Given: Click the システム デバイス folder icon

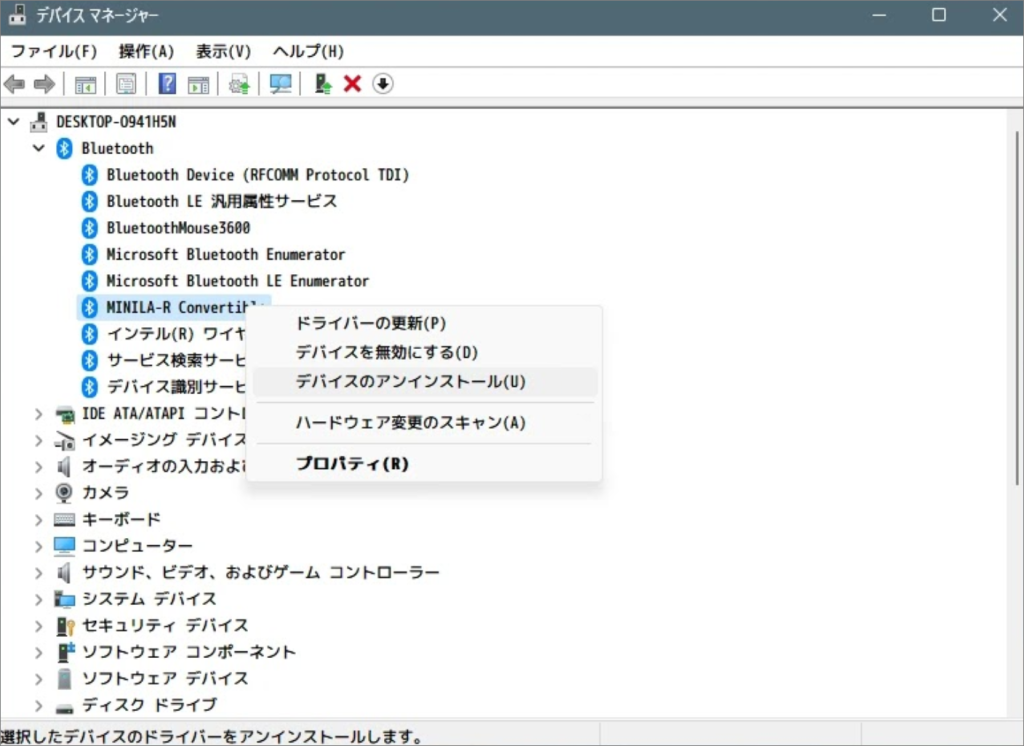Looking at the screenshot, I should click(x=65, y=599).
